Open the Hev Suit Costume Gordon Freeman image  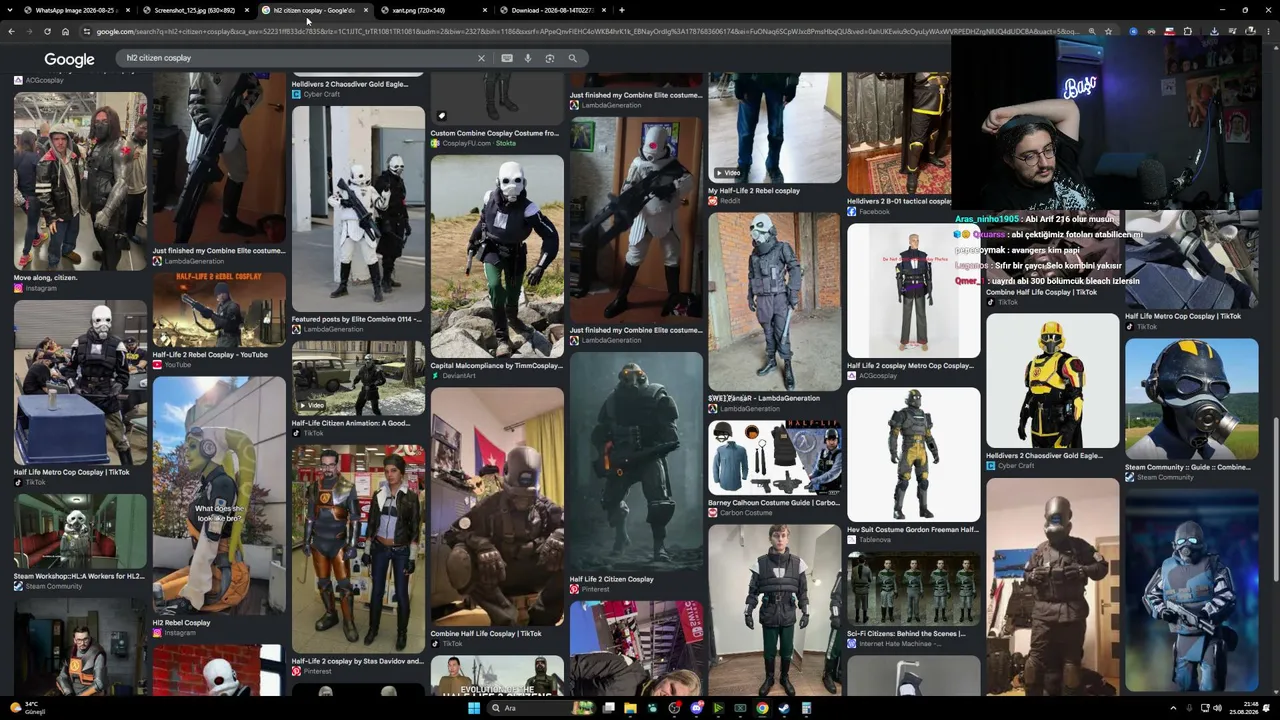click(914, 454)
